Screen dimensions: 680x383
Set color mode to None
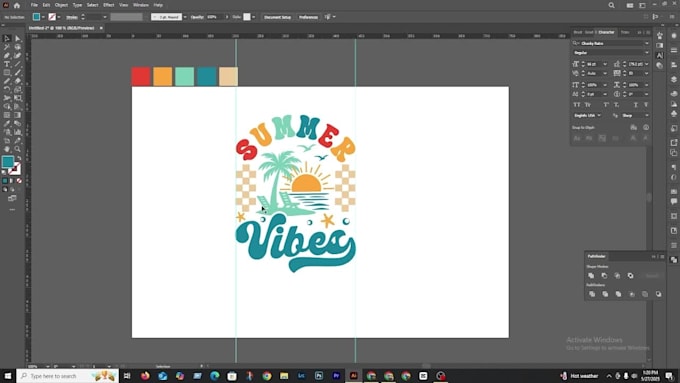19,180
